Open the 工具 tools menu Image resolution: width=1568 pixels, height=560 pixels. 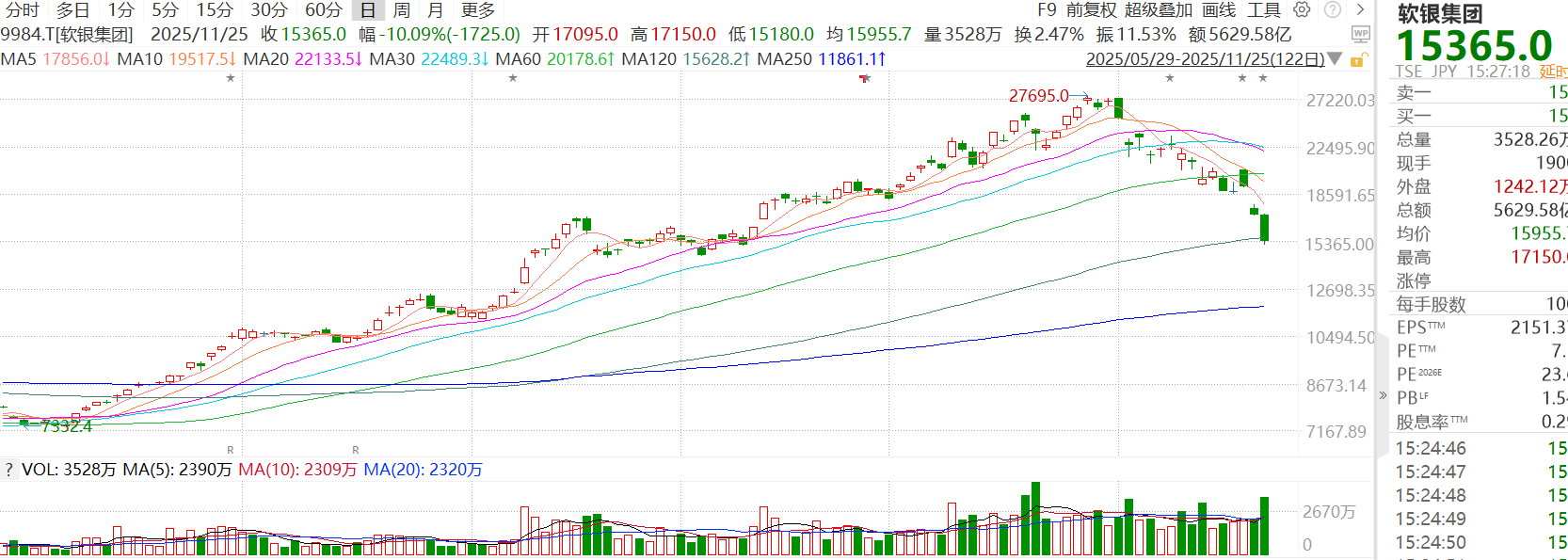pos(1264,10)
